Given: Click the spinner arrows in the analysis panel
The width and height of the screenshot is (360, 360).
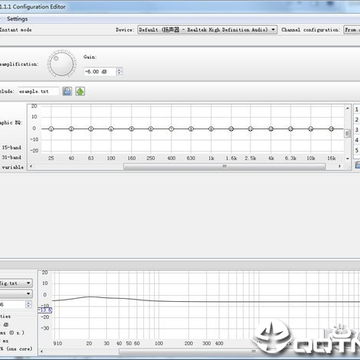Looking at the screenshot, I should click(x=29, y=304).
